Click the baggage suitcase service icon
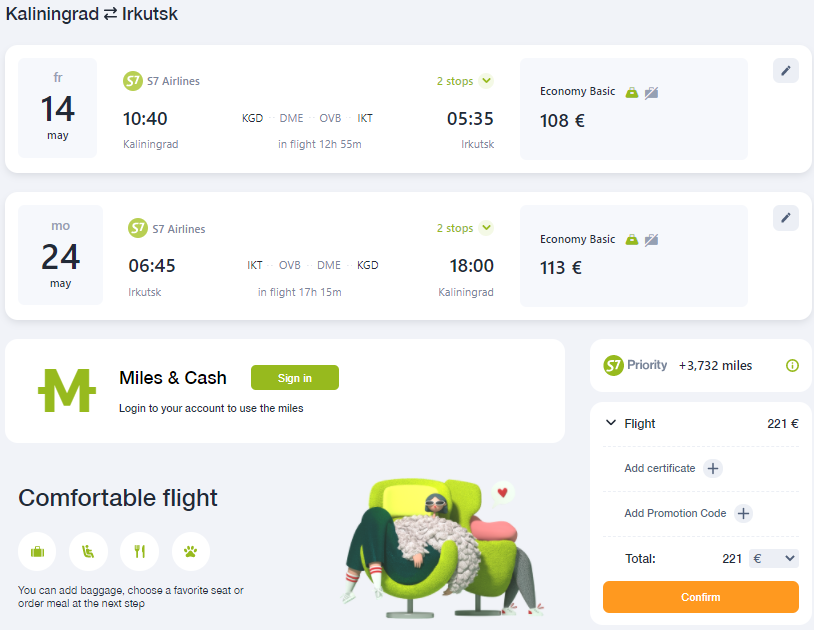The image size is (814, 630). click(x=37, y=551)
